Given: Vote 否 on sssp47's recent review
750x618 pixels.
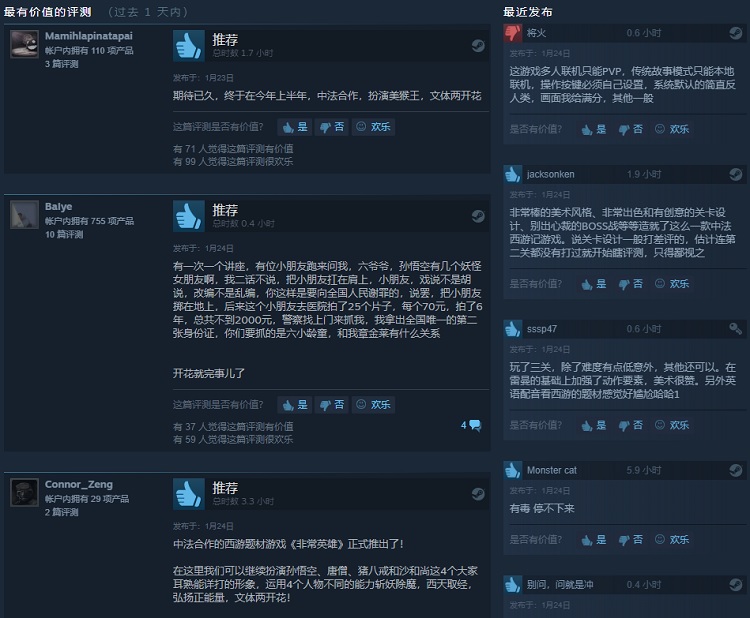Looking at the screenshot, I should click(630, 425).
